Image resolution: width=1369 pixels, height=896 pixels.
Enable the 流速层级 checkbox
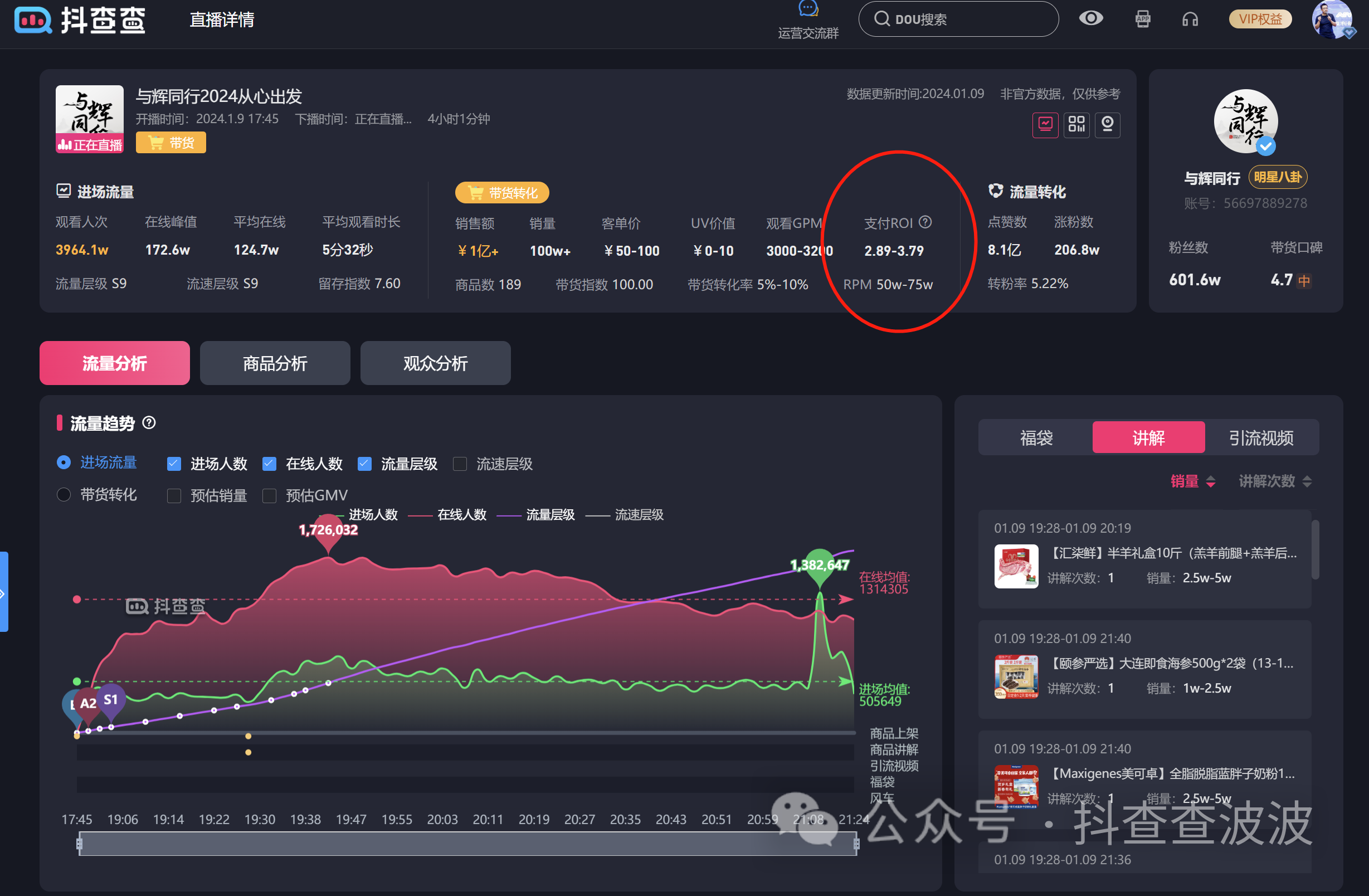[x=460, y=464]
